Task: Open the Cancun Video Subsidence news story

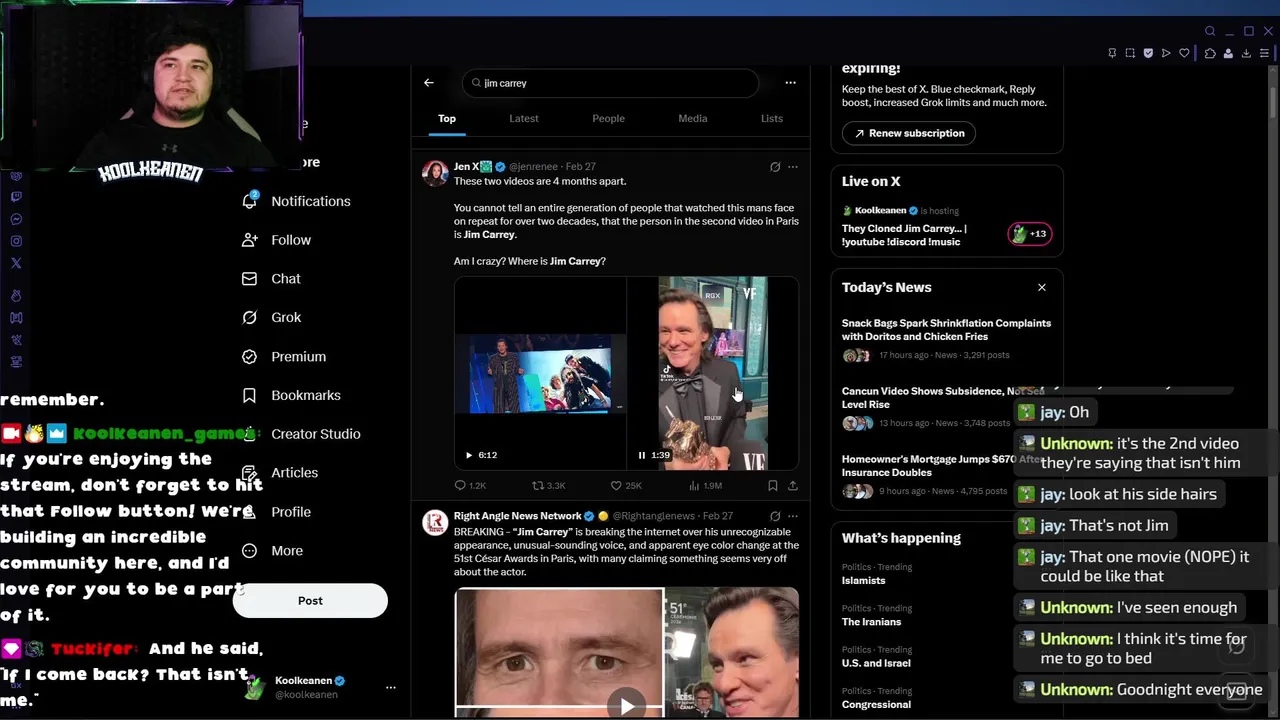Action: click(x=946, y=409)
